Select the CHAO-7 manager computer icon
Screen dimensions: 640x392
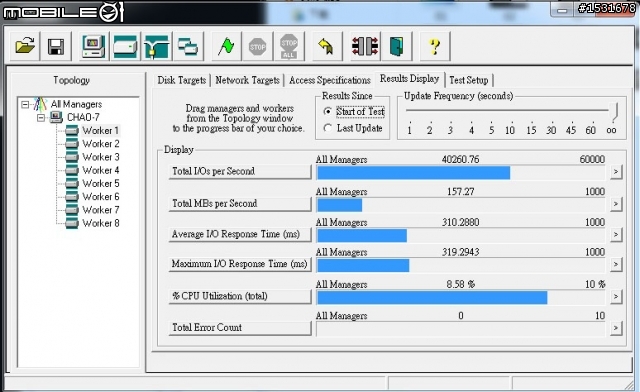[x=56, y=118]
